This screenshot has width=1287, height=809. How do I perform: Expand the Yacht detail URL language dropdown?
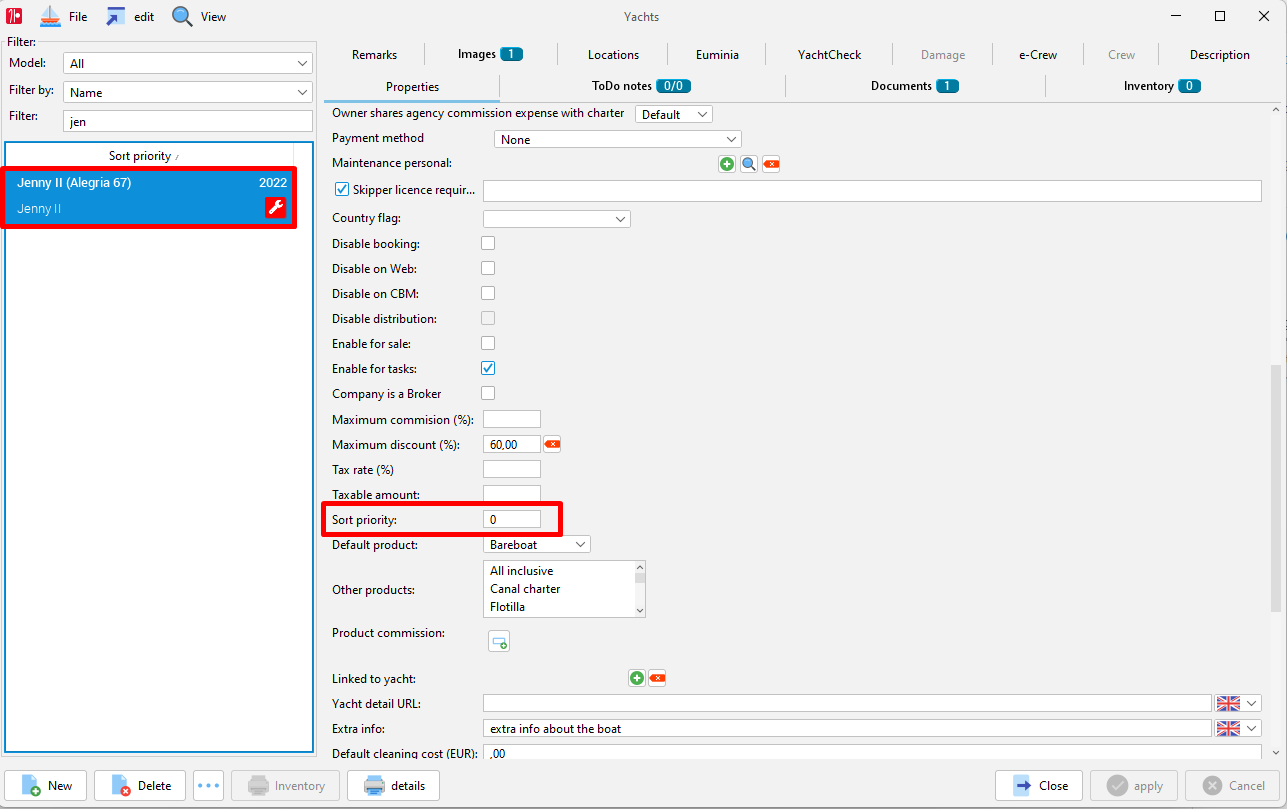[1252, 703]
